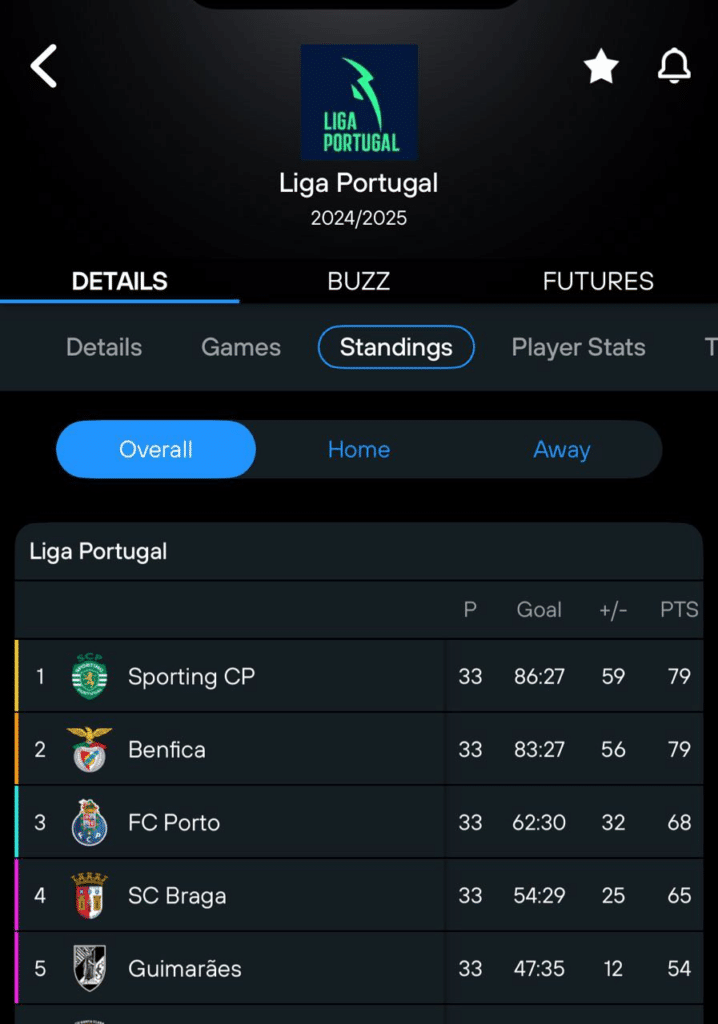
Task: Toggle the favorite star icon
Action: click(x=601, y=67)
